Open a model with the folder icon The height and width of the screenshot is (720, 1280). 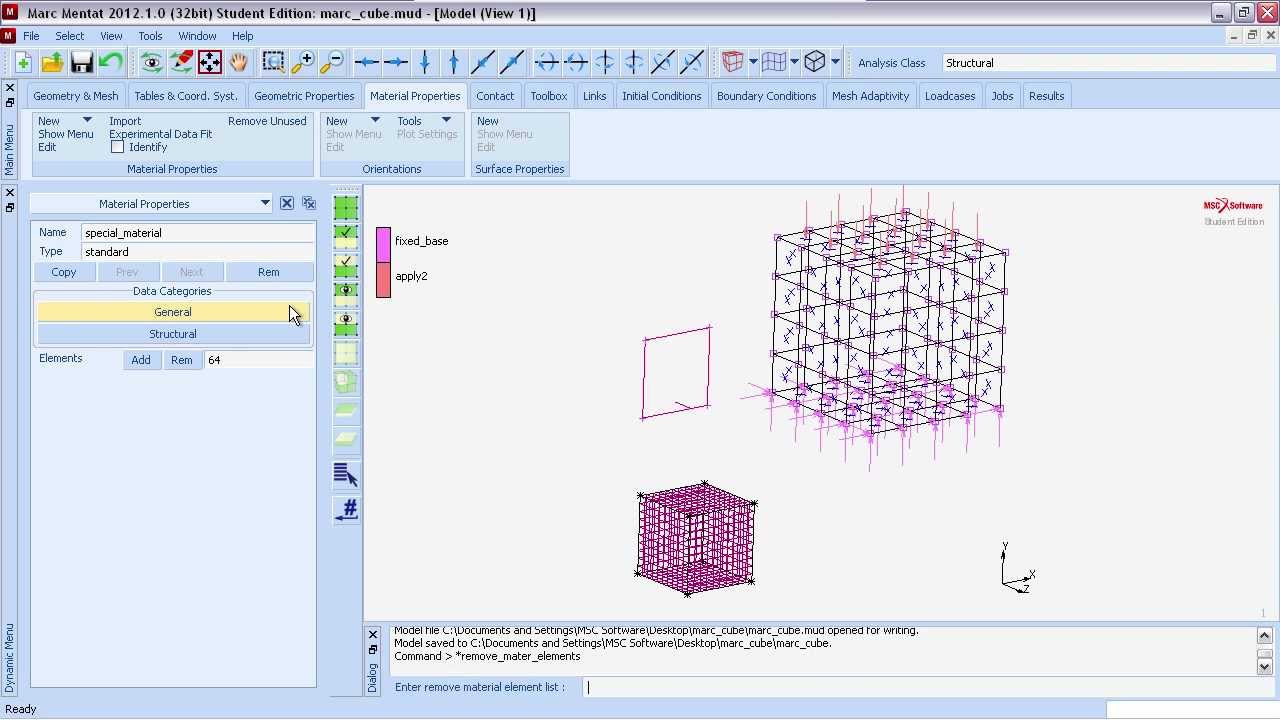point(52,62)
